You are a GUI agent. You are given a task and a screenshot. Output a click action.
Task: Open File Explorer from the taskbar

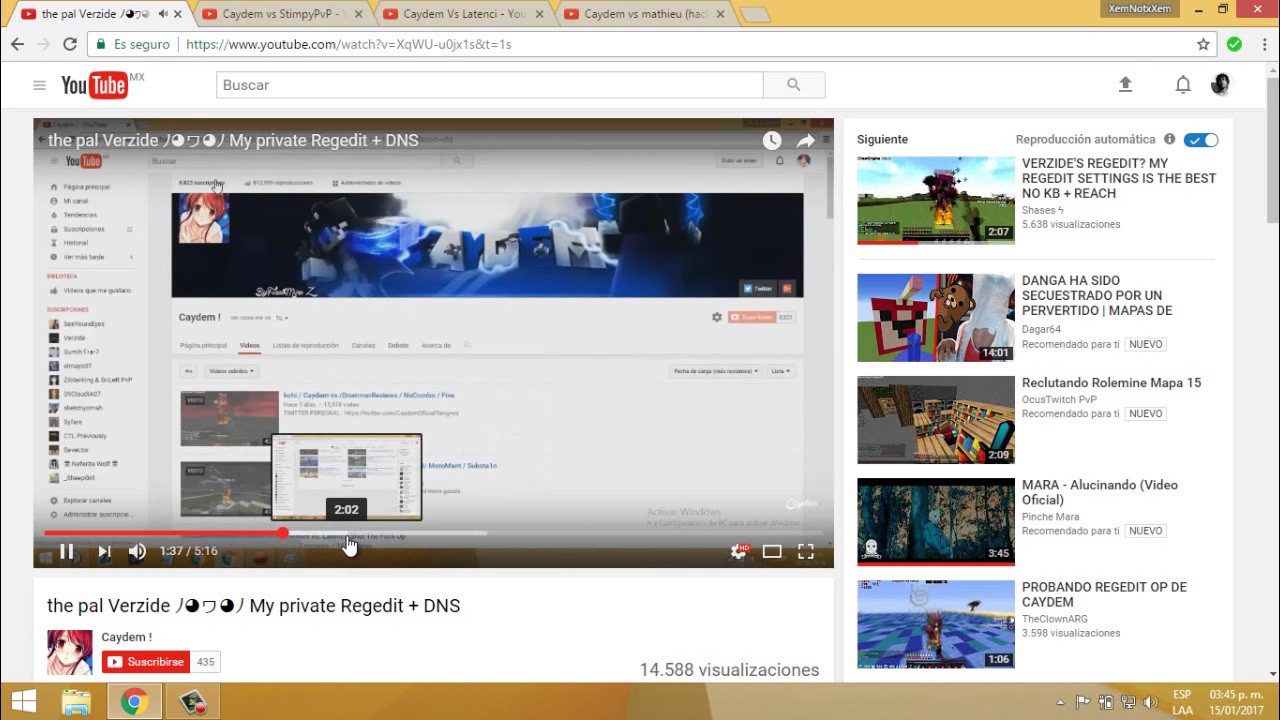[x=77, y=702]
